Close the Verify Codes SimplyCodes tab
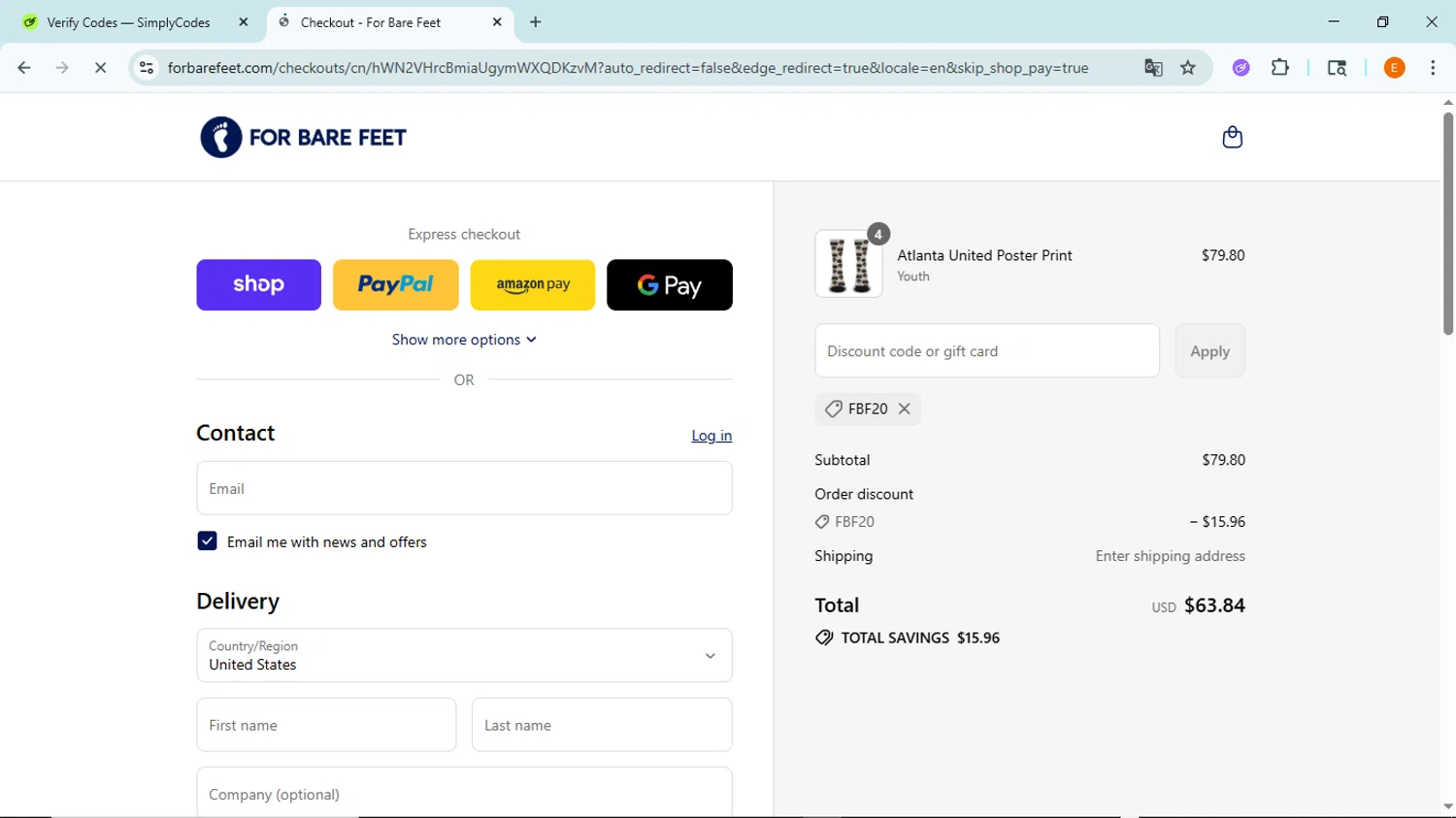The height and width of the screenshot is (818, 1456). pos(244,22)
